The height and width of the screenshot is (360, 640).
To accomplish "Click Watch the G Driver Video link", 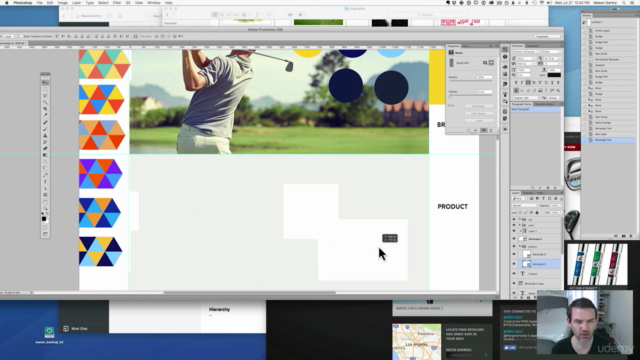I will click(420, 308).
